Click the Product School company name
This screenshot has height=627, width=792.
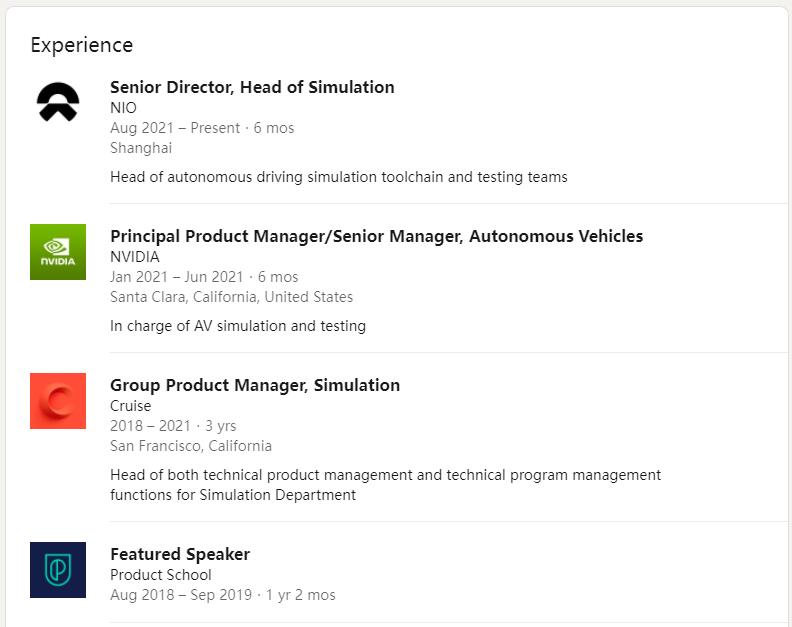(160, 575)
